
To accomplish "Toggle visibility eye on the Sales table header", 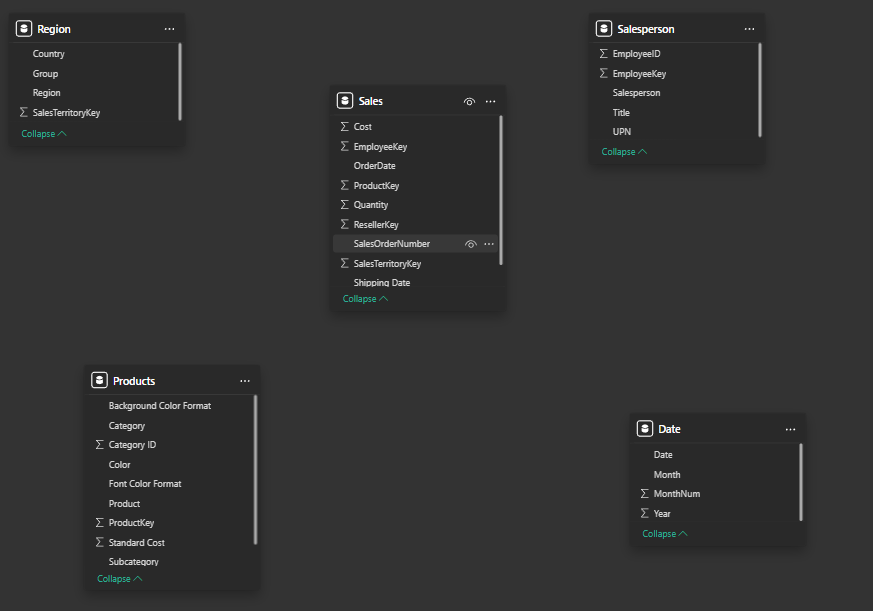I will pos(469,101).
